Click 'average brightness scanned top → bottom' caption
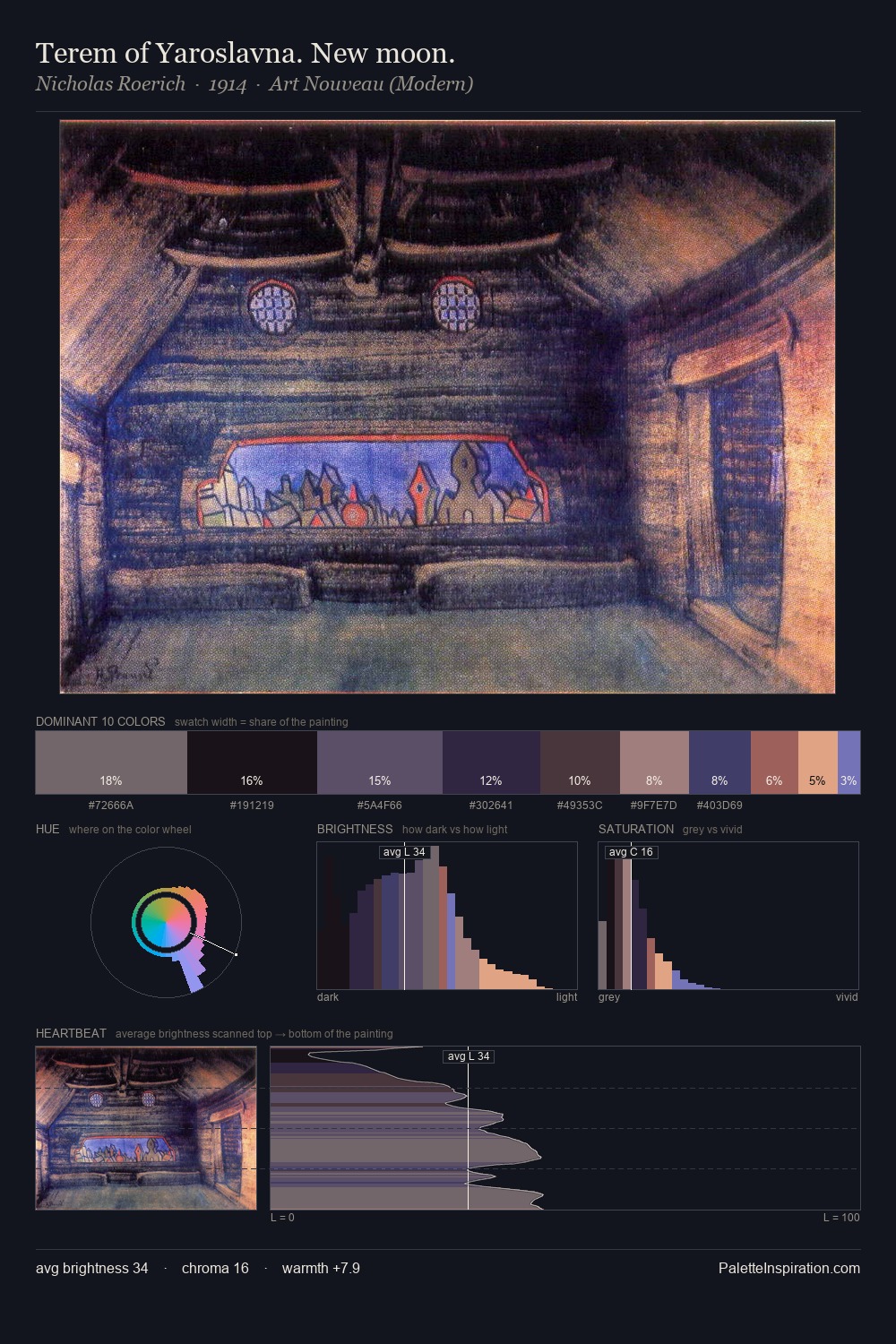The height and width of the screenshot is (1344, 896). (x=254, y=1034)
